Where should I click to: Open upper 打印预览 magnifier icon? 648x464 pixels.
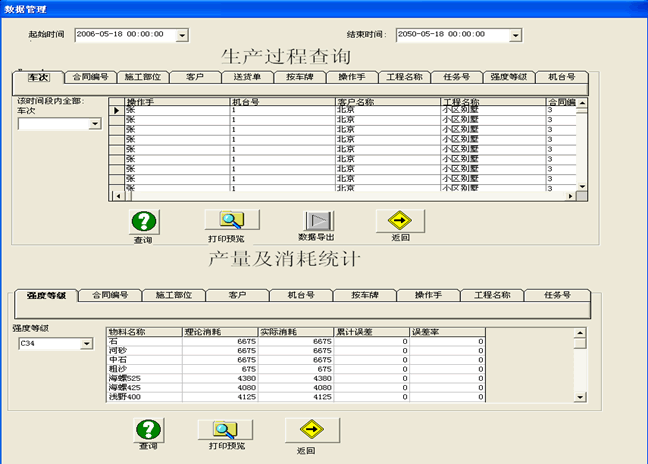coord(232,219)
